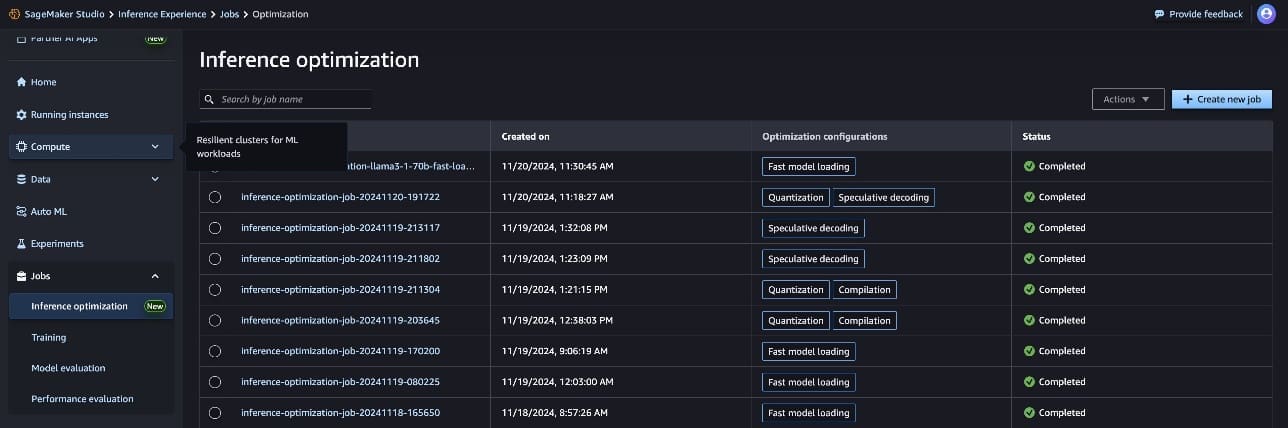This screenshot has width=1288, height=428.
Task: Click the SageMaker Studio logo icon
Action: (13, 14)
